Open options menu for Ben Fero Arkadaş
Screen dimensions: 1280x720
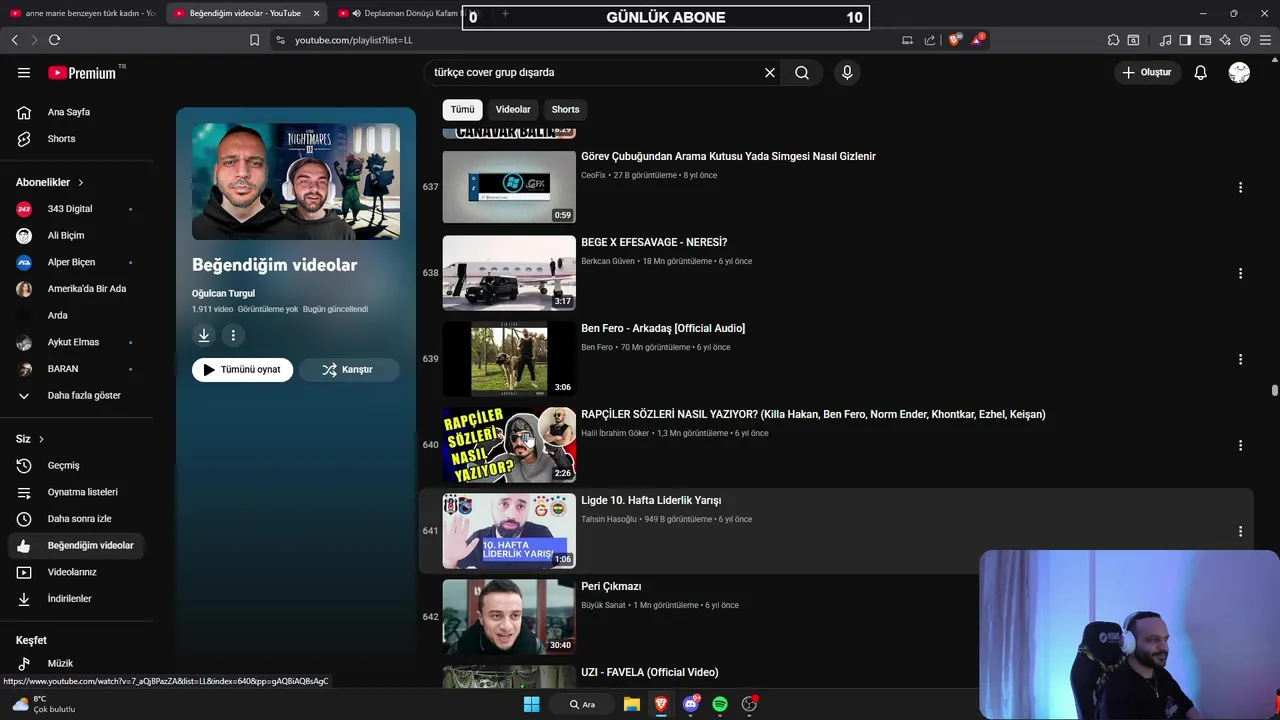click(x=1240, y=359)
